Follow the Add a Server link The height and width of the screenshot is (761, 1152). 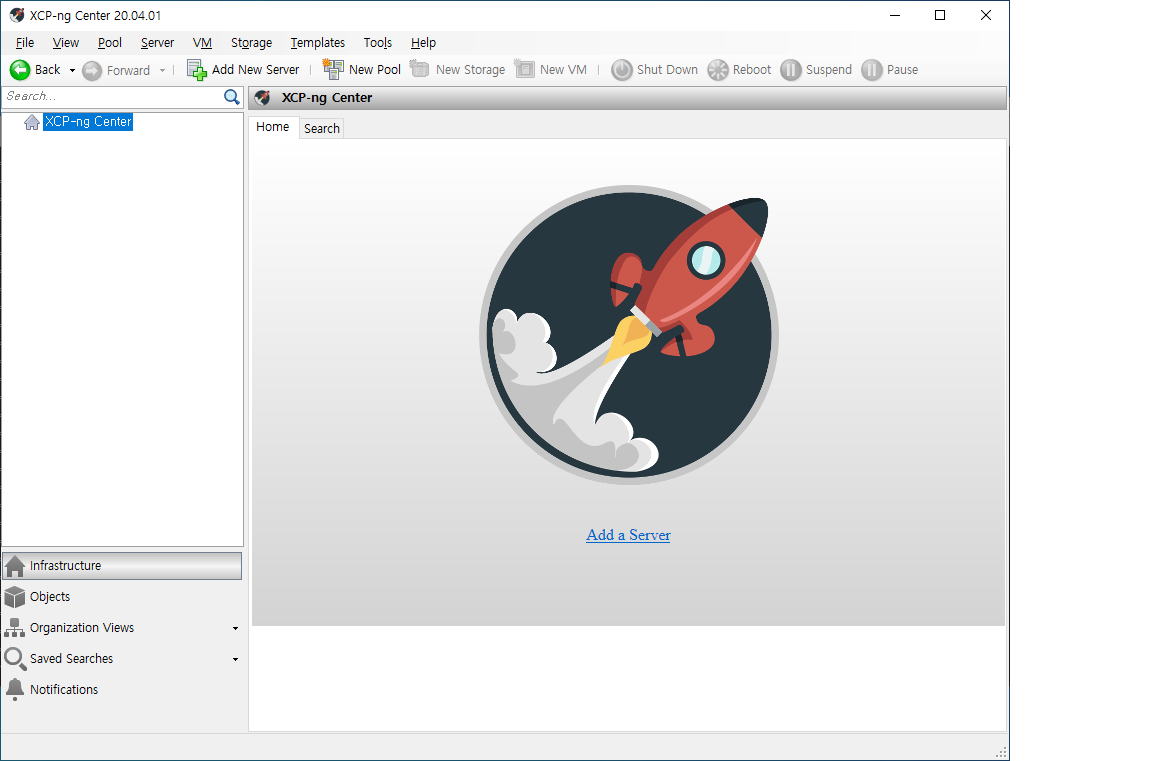(x=628, y=535)
